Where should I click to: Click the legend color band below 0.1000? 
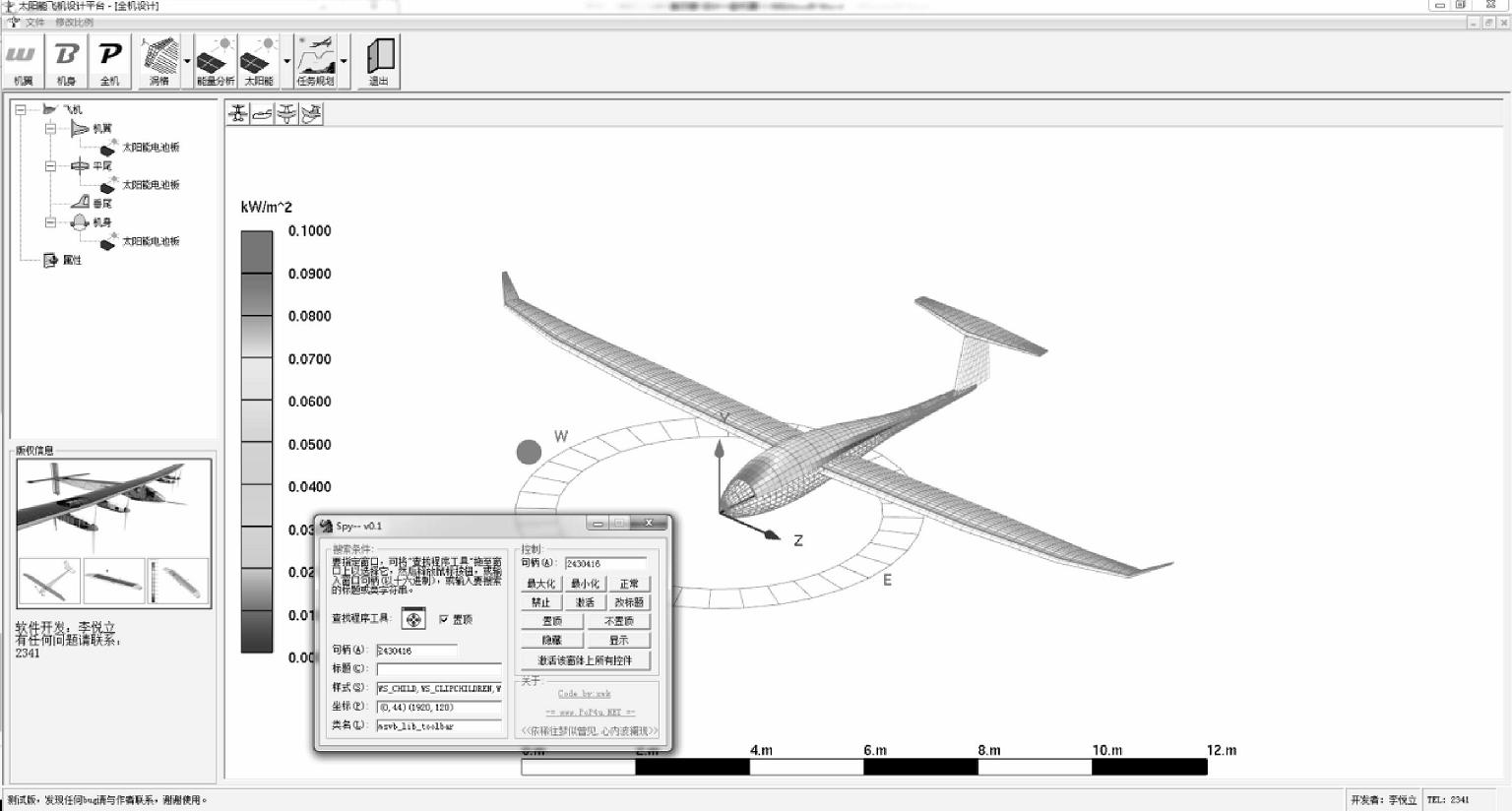257,252
